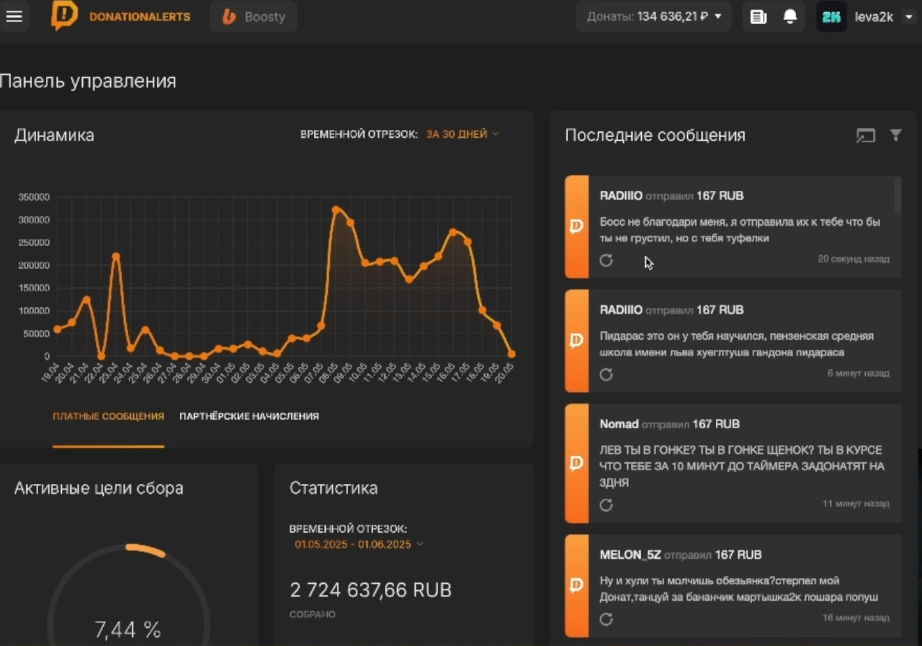Click the Nomad sender name
This screenshot has height=646, width=922.
(x=619, y=424)
